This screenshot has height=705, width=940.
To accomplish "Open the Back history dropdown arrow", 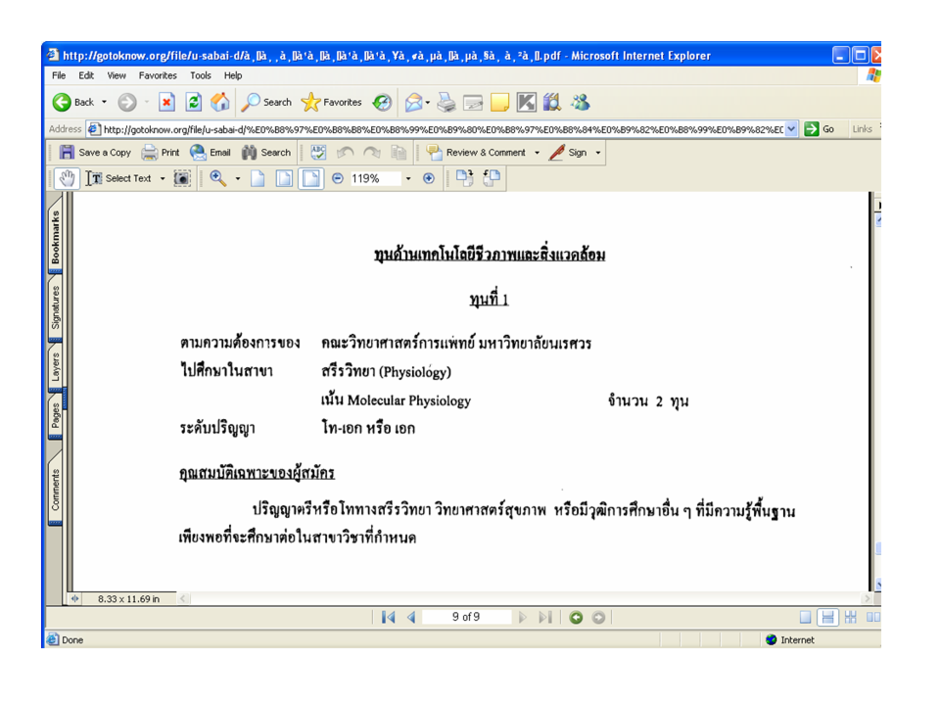I will 104,103.
